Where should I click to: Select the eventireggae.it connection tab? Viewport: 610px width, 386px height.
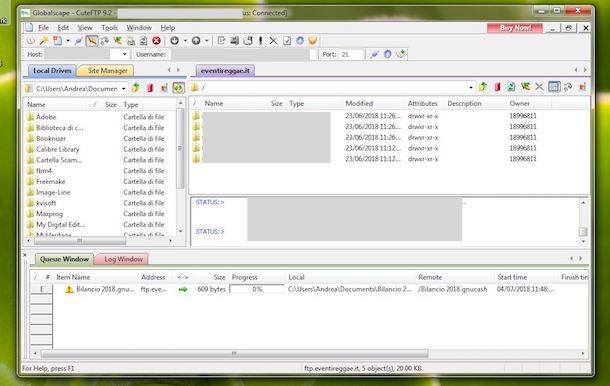tap(225, 70)
